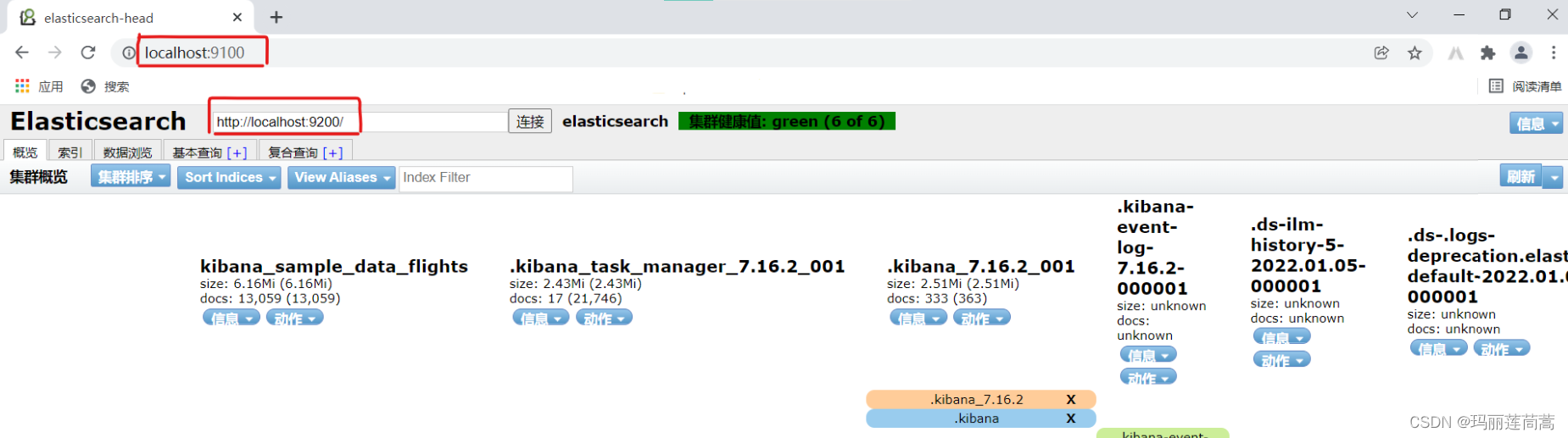Viewport: 1568px width, 438px height.
Task: Open a new browser tab with plus
Action: tap(276, 17)
